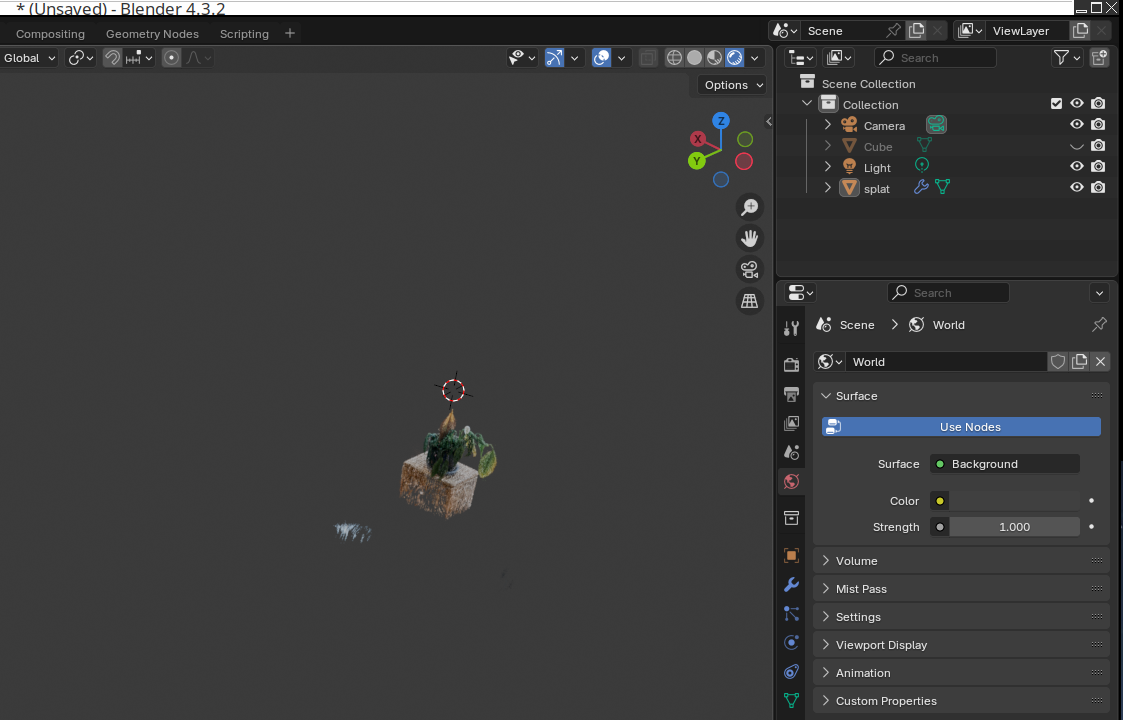Hide the splat object in viewport
1123x720 pixels.
click(1077, 188)
